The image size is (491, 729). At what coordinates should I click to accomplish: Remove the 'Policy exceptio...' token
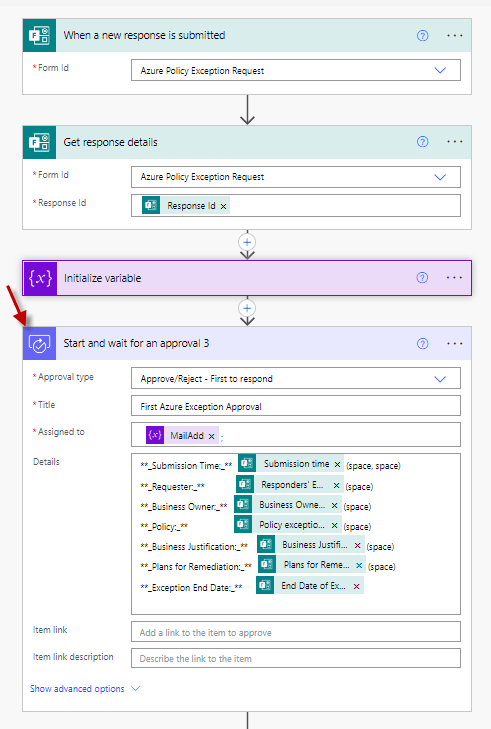[334, 525]
